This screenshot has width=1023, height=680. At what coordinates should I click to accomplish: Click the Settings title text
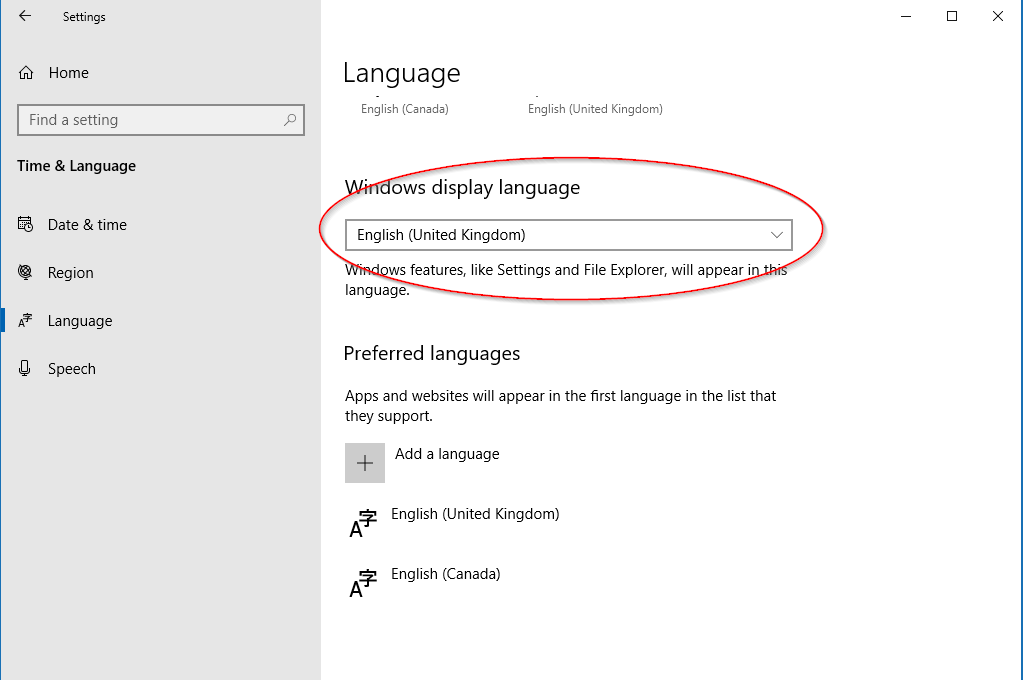[84, 17]
